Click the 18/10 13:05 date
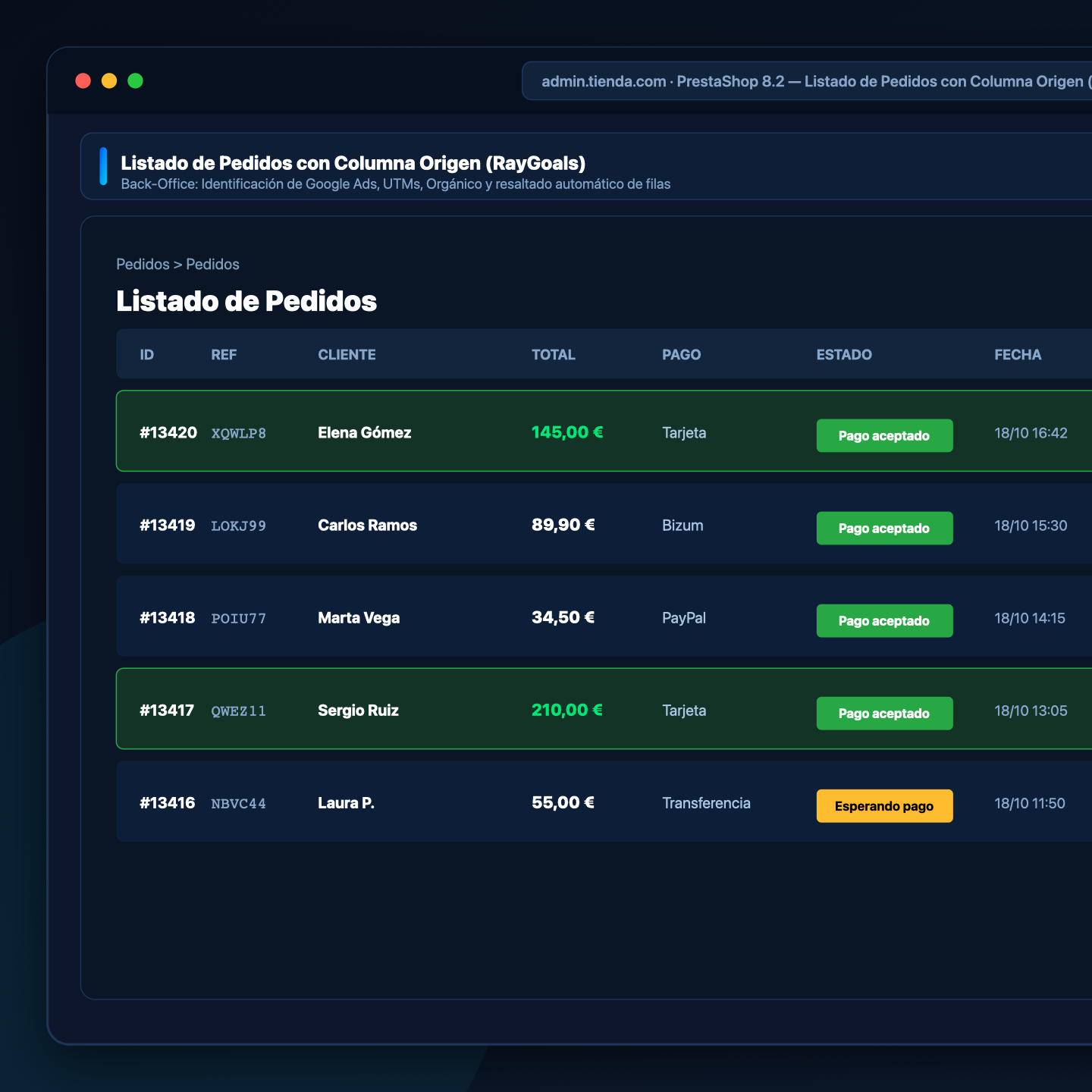Viewport: 1092px width, 1092px height. 1031,711
